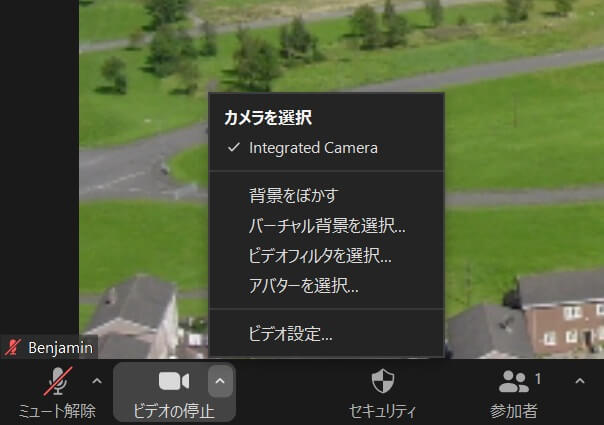Select Integrated Camera in the camera list
Image resolution: width=604 pixels, height=425 pixels.
(326, 148)
